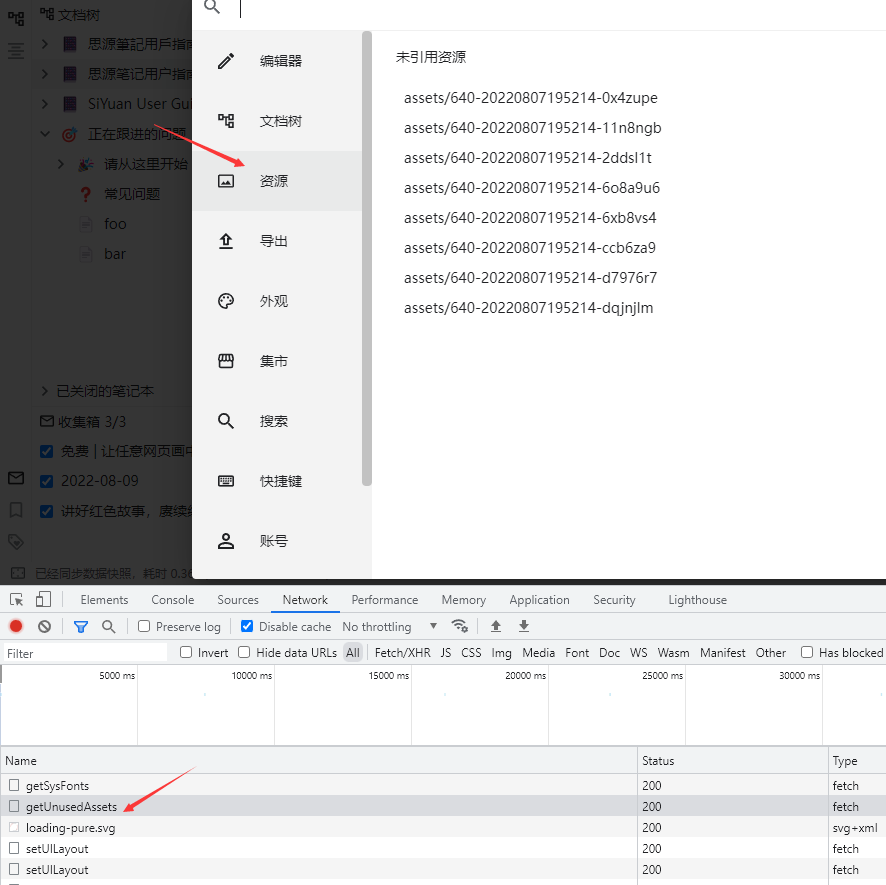886x885 pixels.
Task: Select asset 640-20220807195214-11n8ngb
Action: [532, 128]
